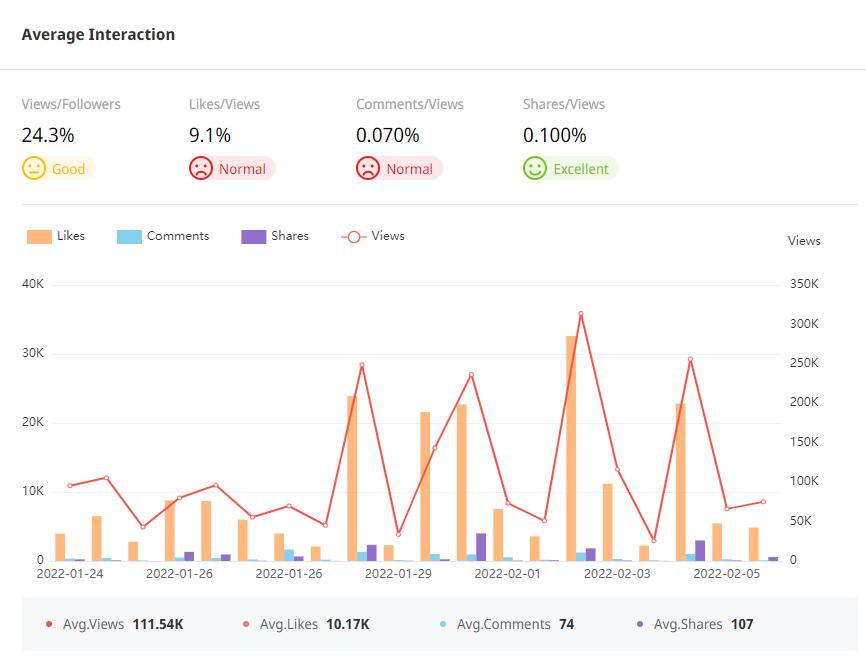Click the 2022-01-24 x-axis date label
This screenshot has width=866, height=668.
pos(69,574)
